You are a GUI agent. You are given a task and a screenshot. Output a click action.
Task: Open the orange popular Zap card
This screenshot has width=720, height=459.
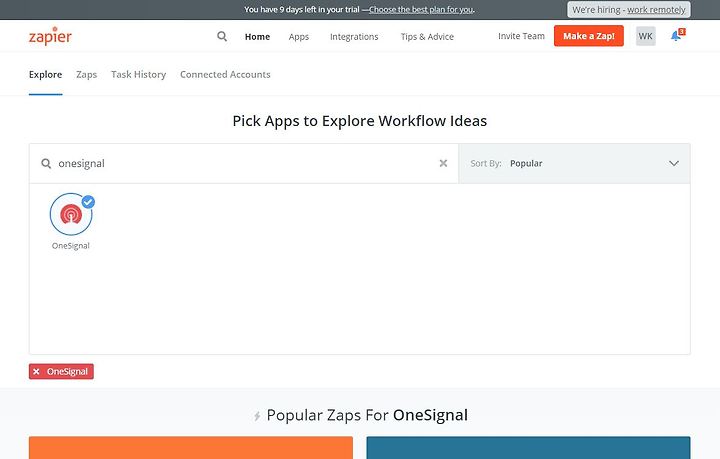coord(191,448)
